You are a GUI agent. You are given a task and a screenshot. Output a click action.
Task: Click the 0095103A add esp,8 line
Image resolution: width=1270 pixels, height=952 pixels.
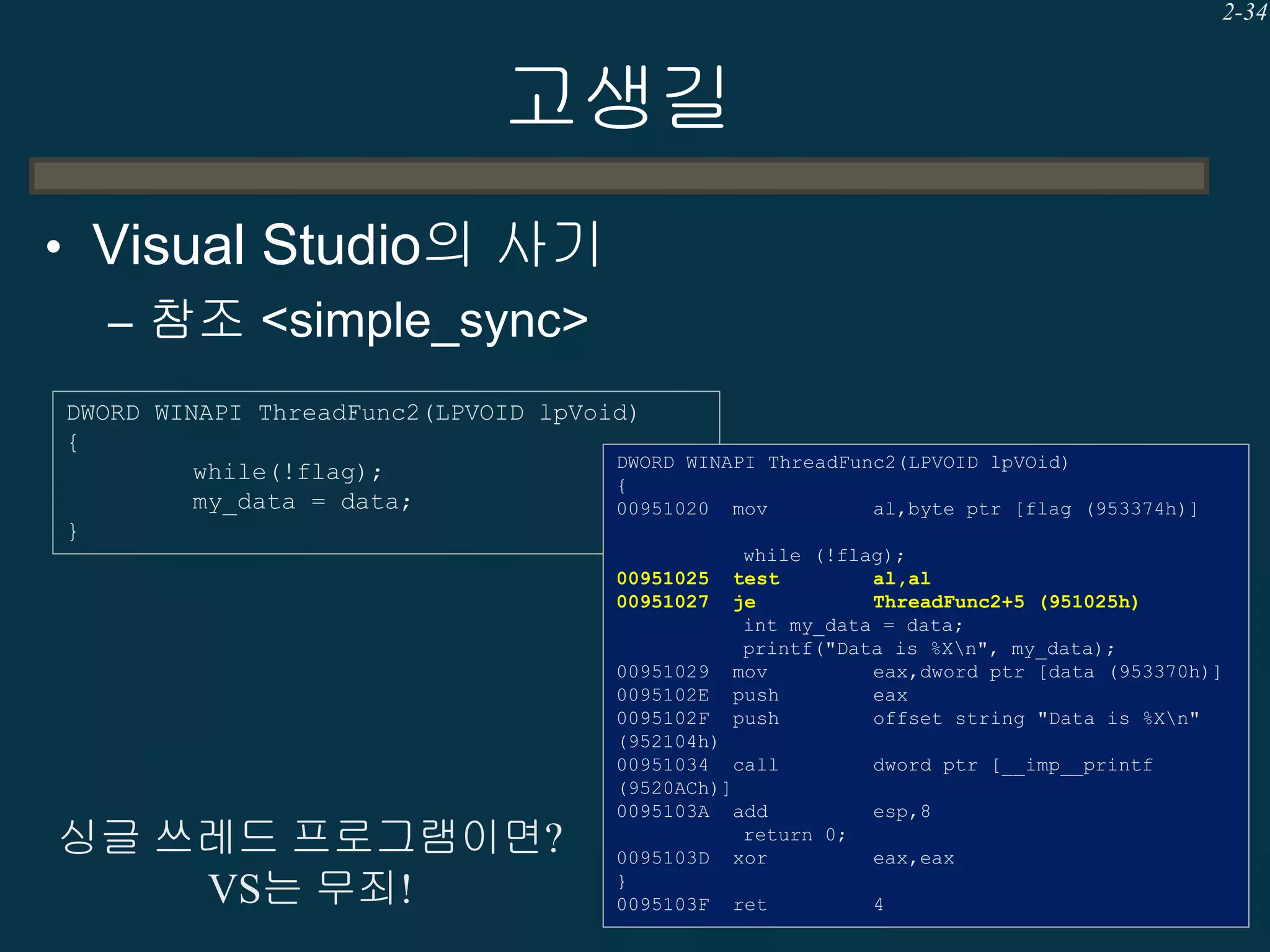pyautogui.click(x=773, y=812)
